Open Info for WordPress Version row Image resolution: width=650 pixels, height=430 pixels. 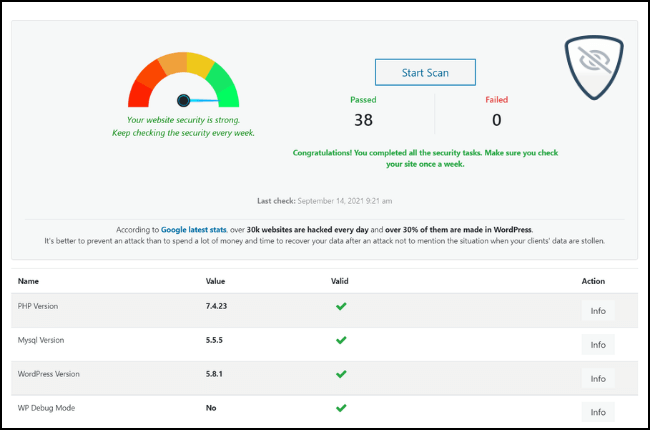597,379
